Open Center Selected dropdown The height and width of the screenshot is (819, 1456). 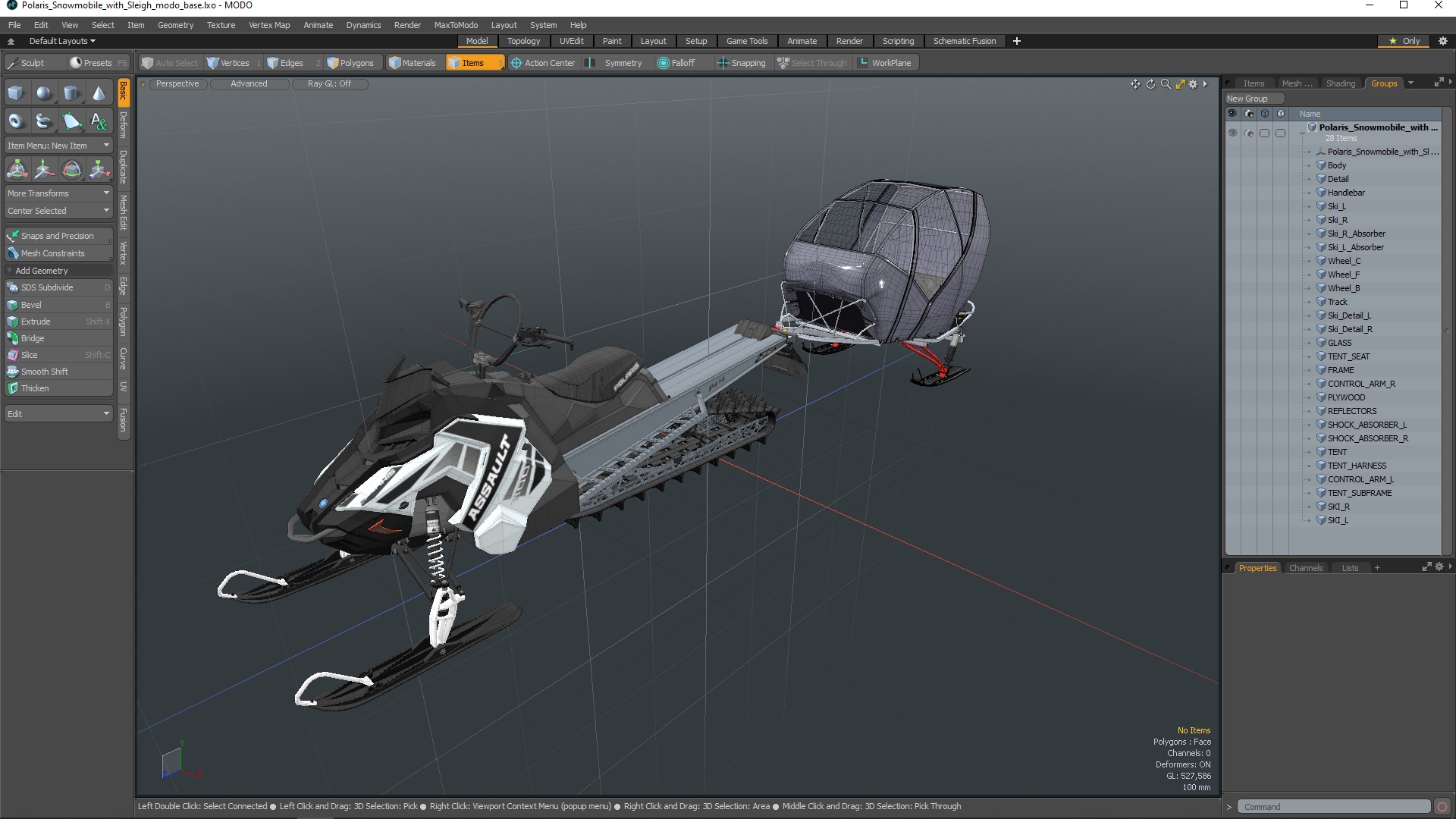click(58, 211)
